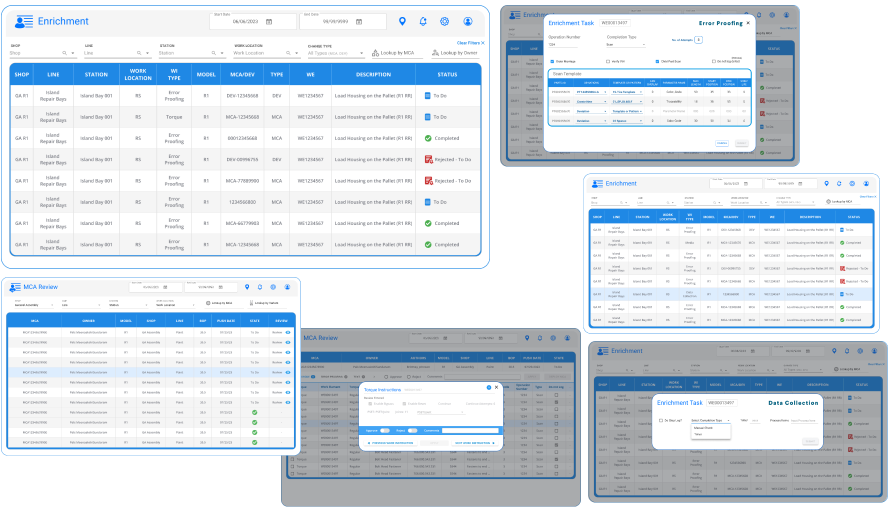Viewport: 888px width, 519px height.
Task: Click Lookup by Owner in large Enrichment window
Action: pyautogui.click(x=455, y=53)
